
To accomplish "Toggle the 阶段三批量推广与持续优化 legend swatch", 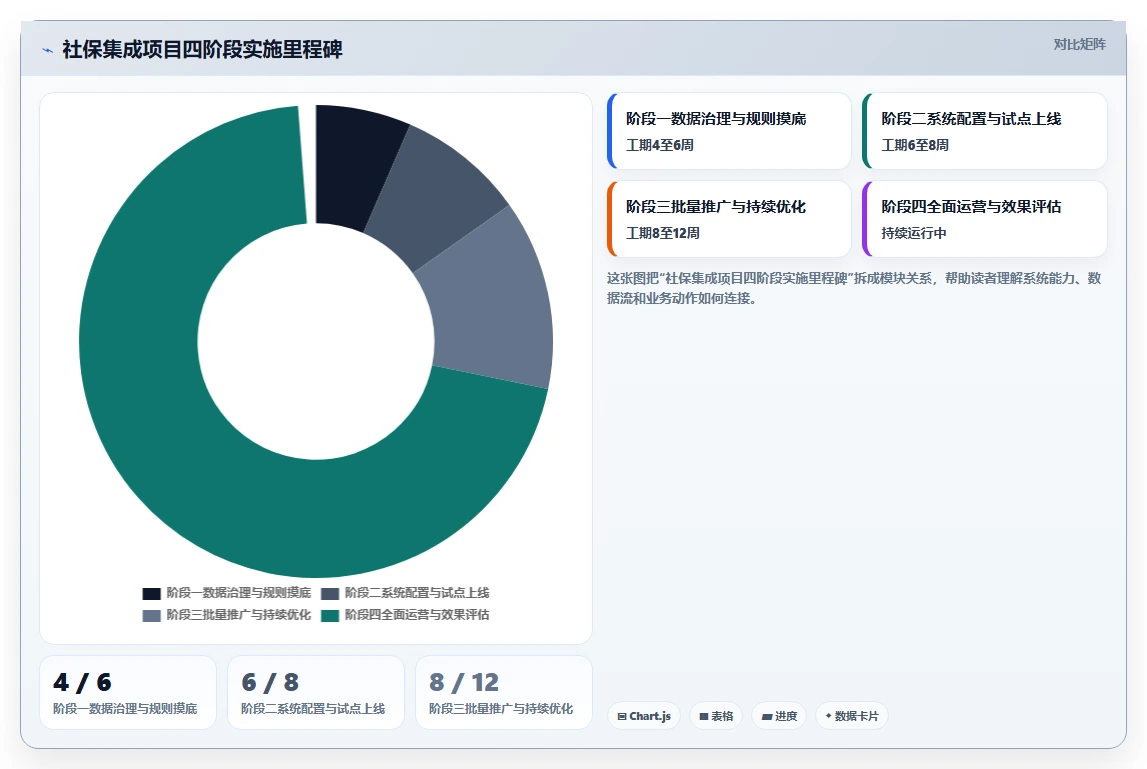I will coord(151,615).
